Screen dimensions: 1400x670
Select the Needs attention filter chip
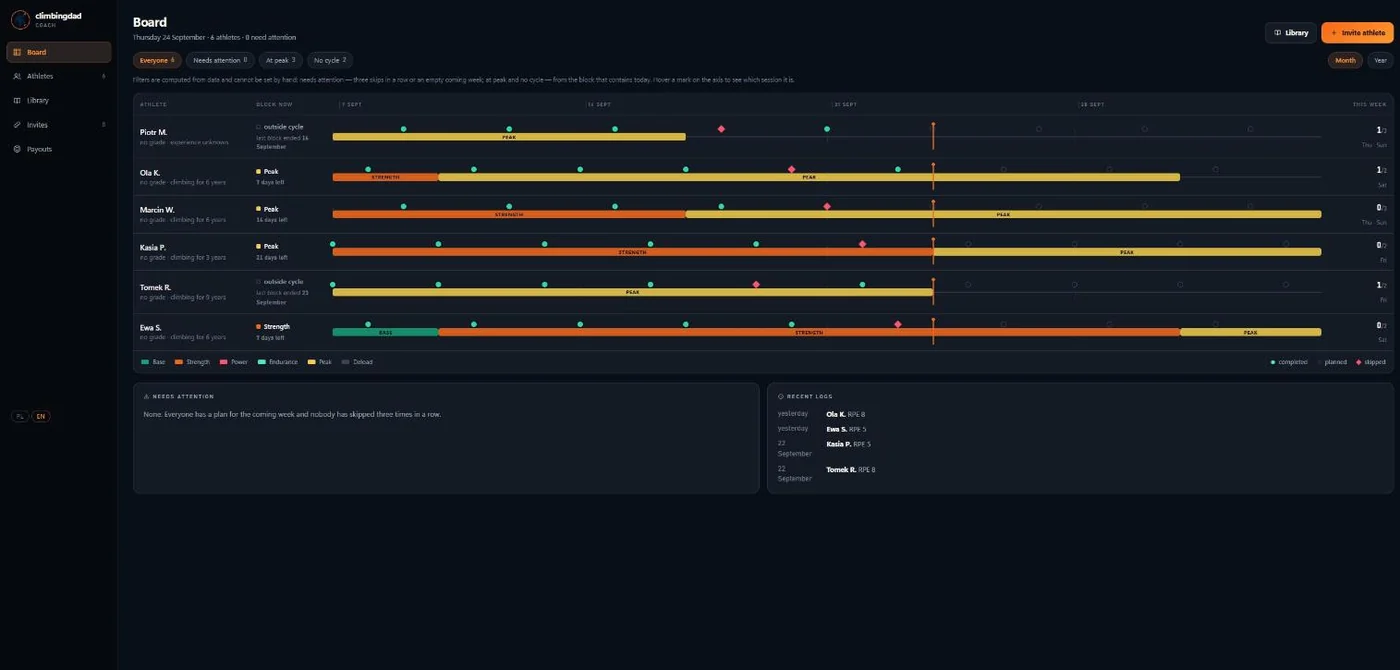(x=220, y=60)
